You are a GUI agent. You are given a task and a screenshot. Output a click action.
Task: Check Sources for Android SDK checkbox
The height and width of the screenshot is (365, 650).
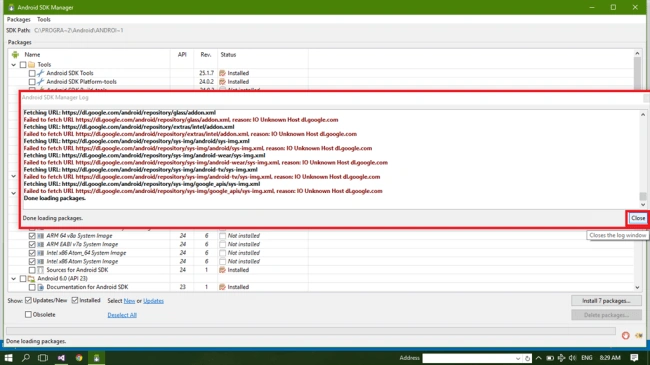[x=32, y=270]
